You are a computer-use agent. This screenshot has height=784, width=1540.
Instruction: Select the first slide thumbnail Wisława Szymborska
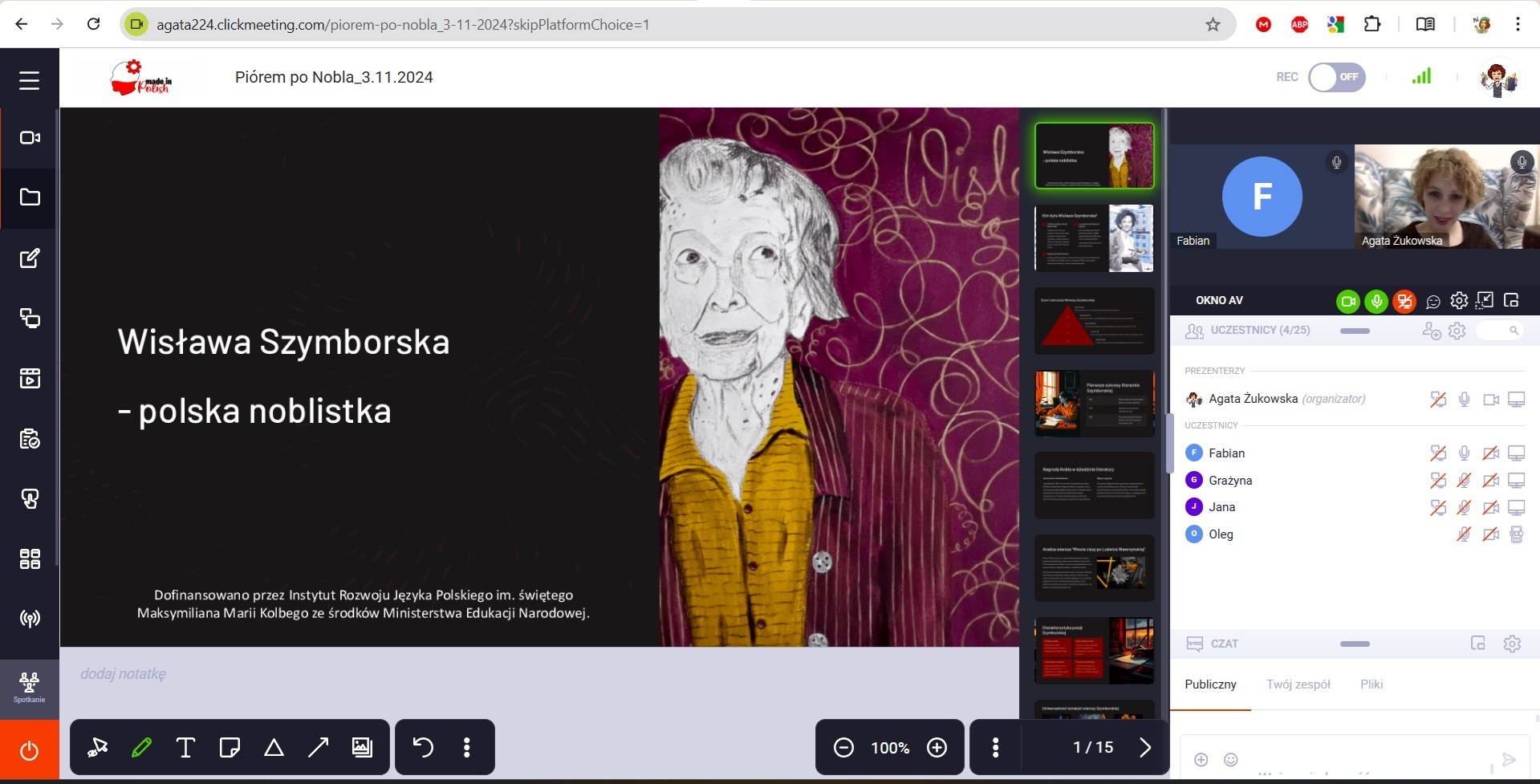1095,156
